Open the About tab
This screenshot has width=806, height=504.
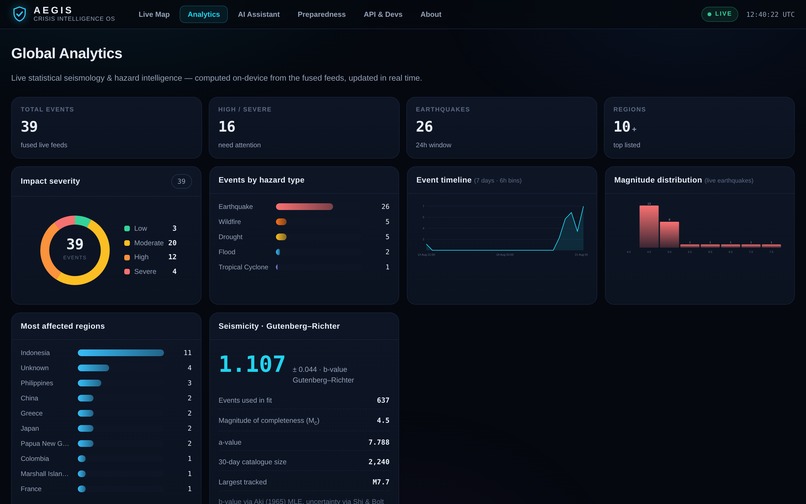coord(431,14)
